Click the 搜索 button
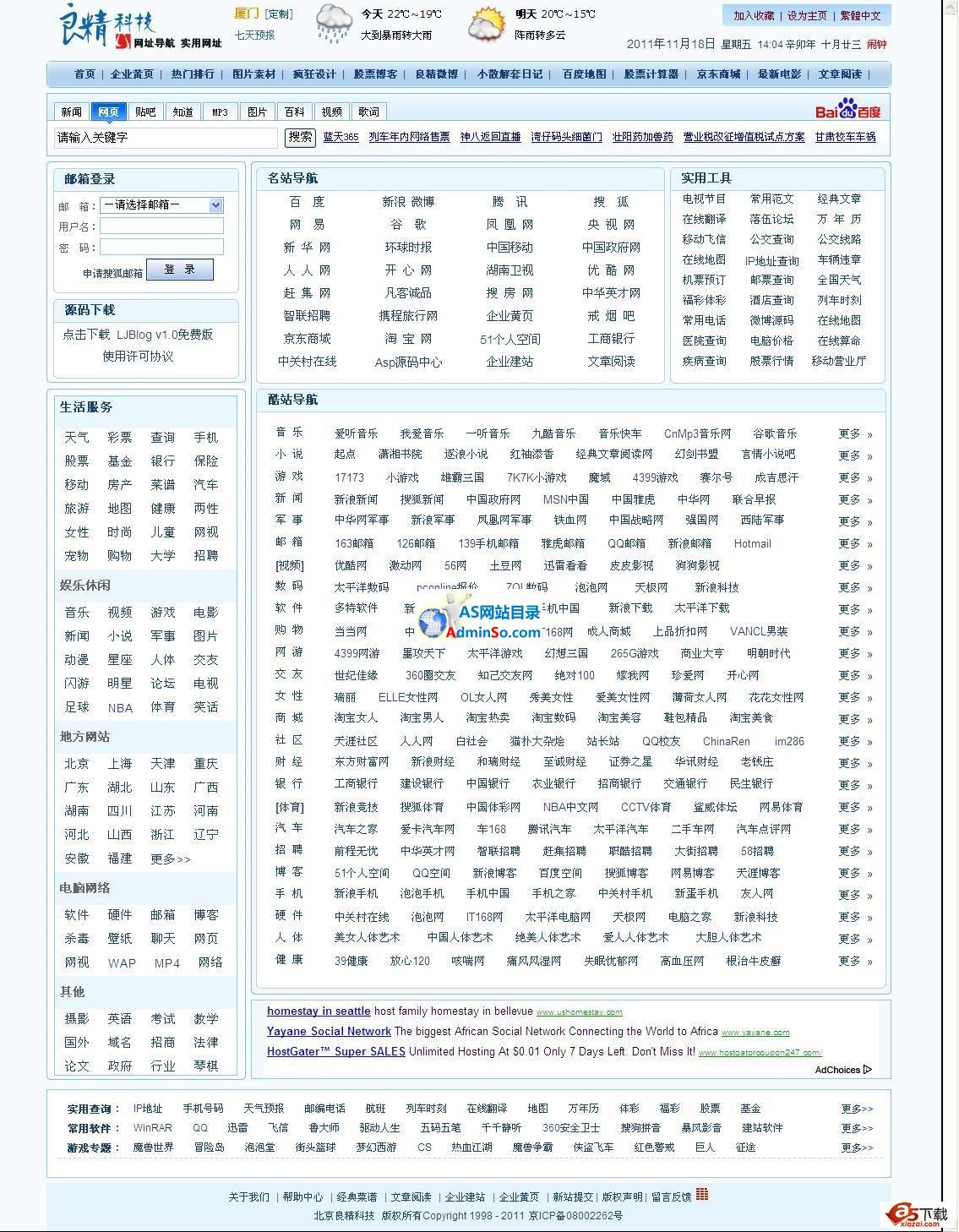The image size is (959, 1232). click(x=300, y=137)
